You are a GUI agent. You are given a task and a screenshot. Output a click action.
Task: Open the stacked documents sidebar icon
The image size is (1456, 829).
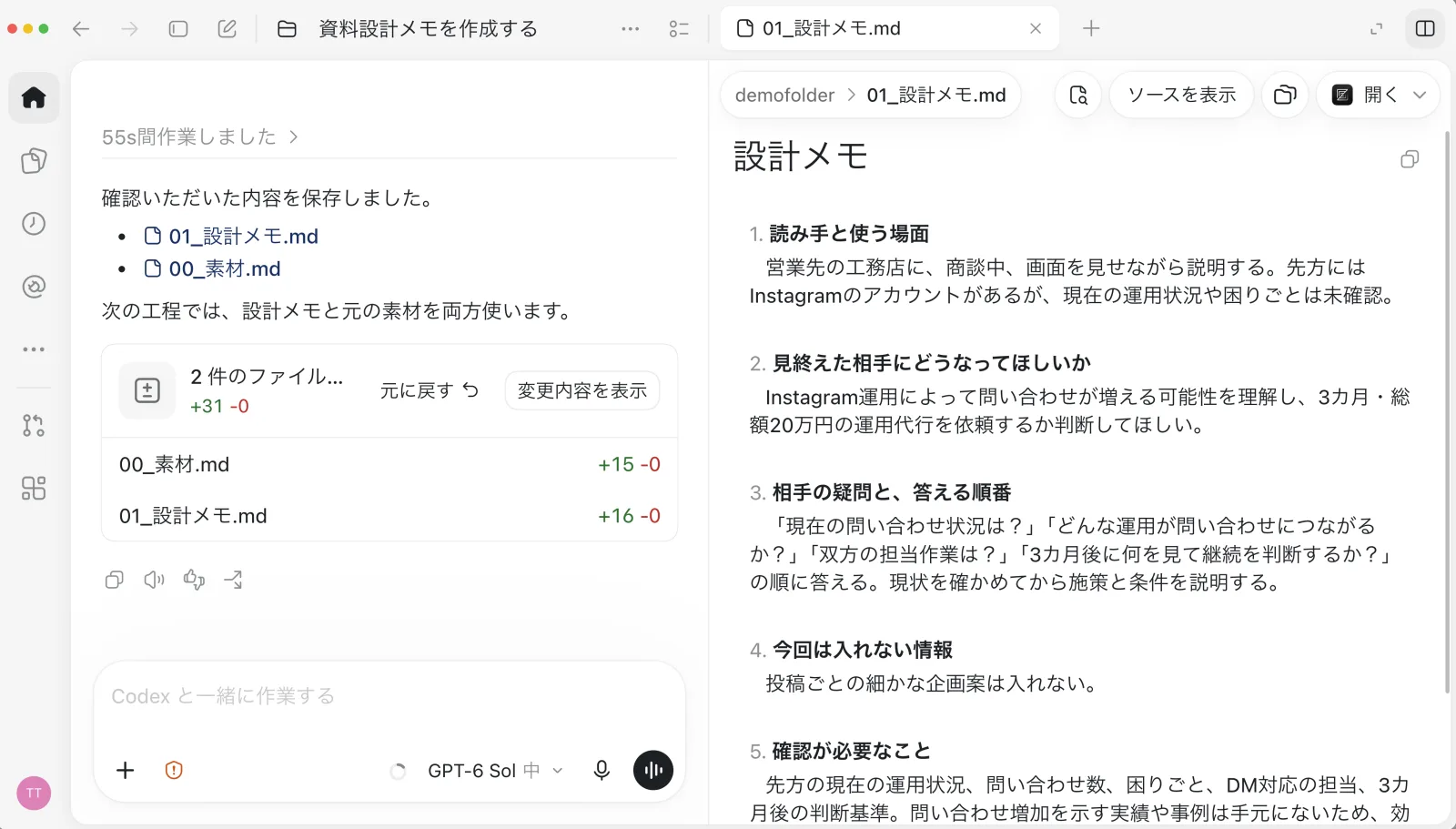34,161
